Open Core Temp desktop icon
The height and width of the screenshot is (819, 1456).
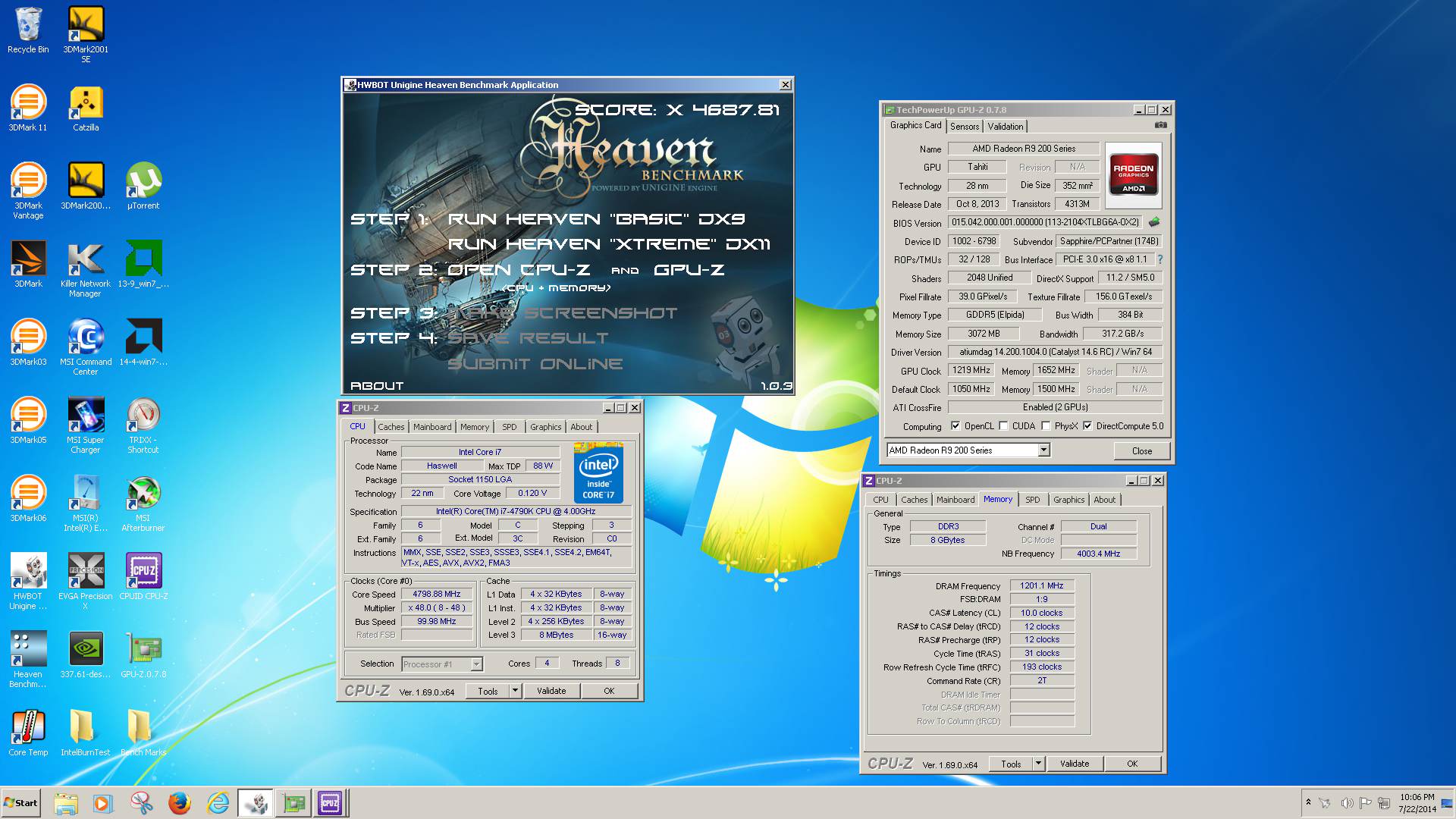(x=28, y=733)
